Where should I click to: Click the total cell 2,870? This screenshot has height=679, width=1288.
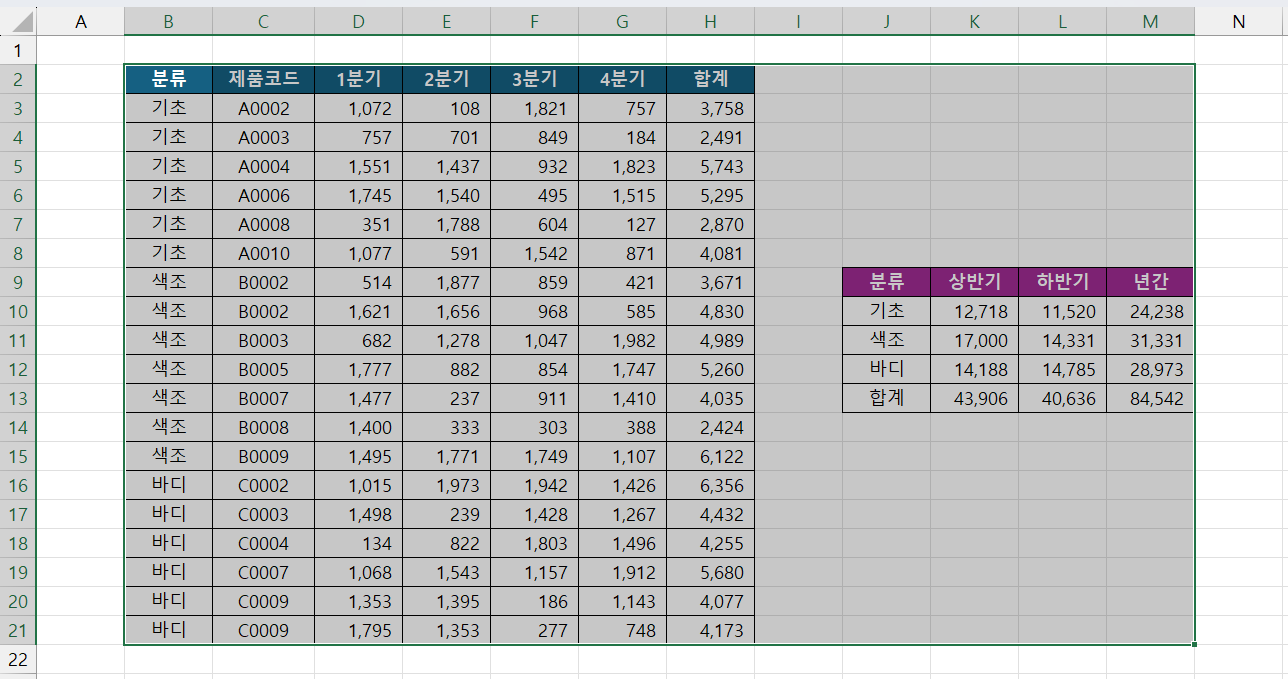click(x=710, y=224)
